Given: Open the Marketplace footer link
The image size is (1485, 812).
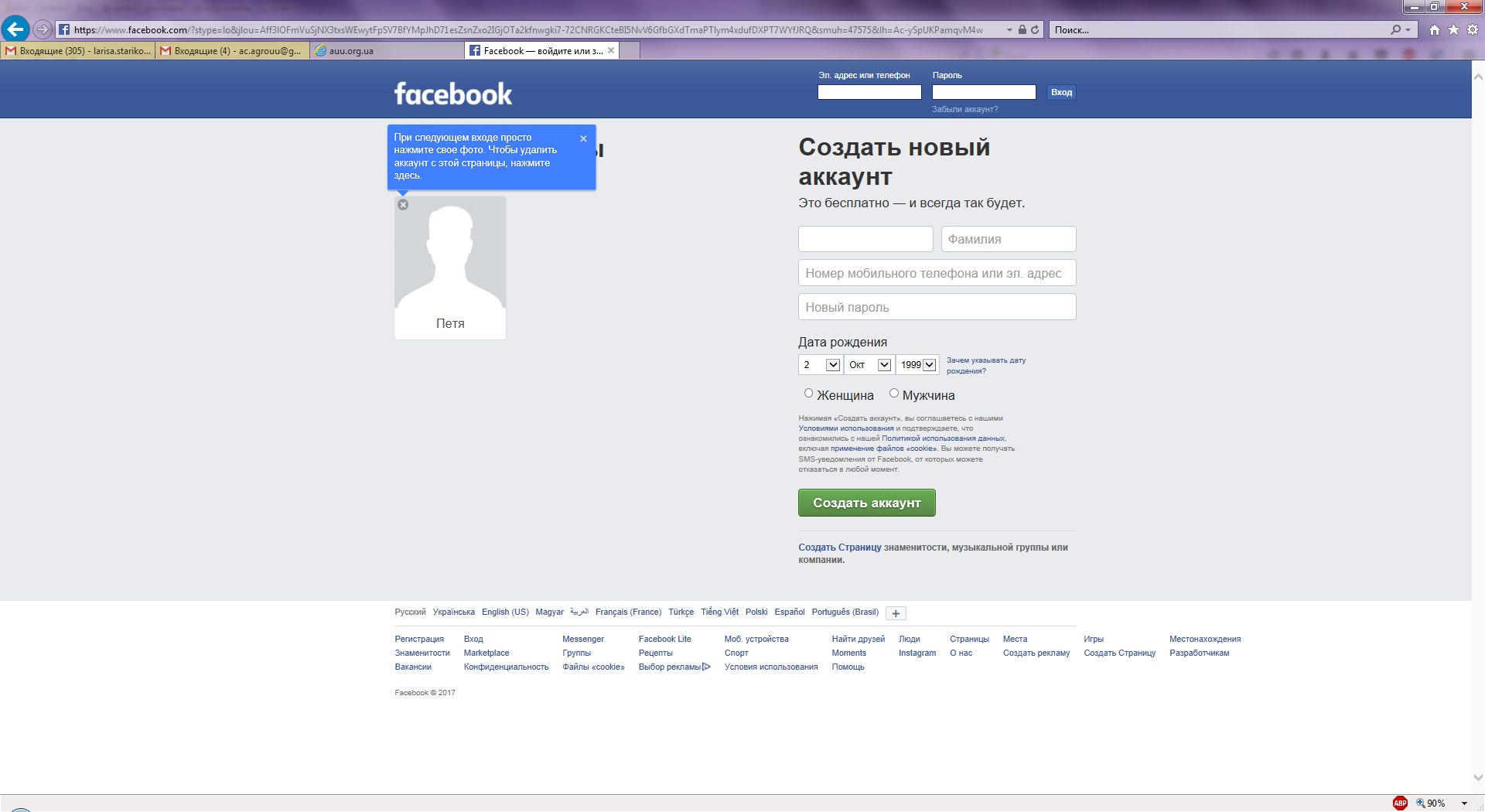Looking at the screenshot, I should (486, 653).
